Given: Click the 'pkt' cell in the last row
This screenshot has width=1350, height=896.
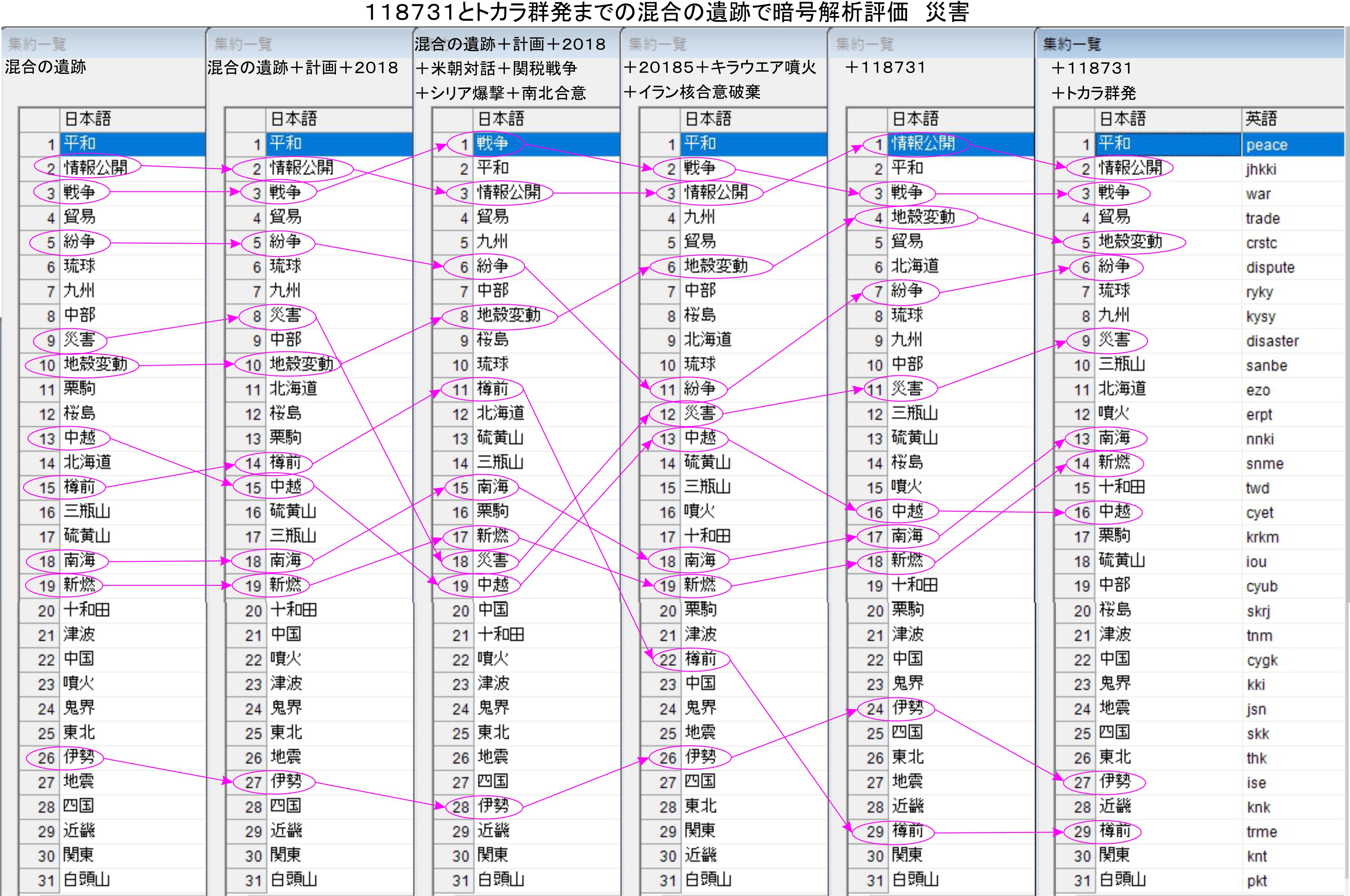Looking at the screenshot, I should pos(1257,881).
